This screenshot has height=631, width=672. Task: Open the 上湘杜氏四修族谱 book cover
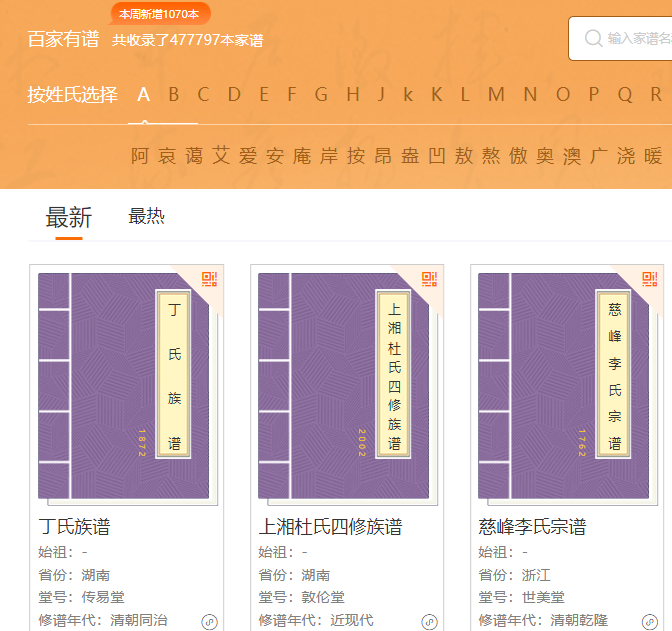point(346,386)
